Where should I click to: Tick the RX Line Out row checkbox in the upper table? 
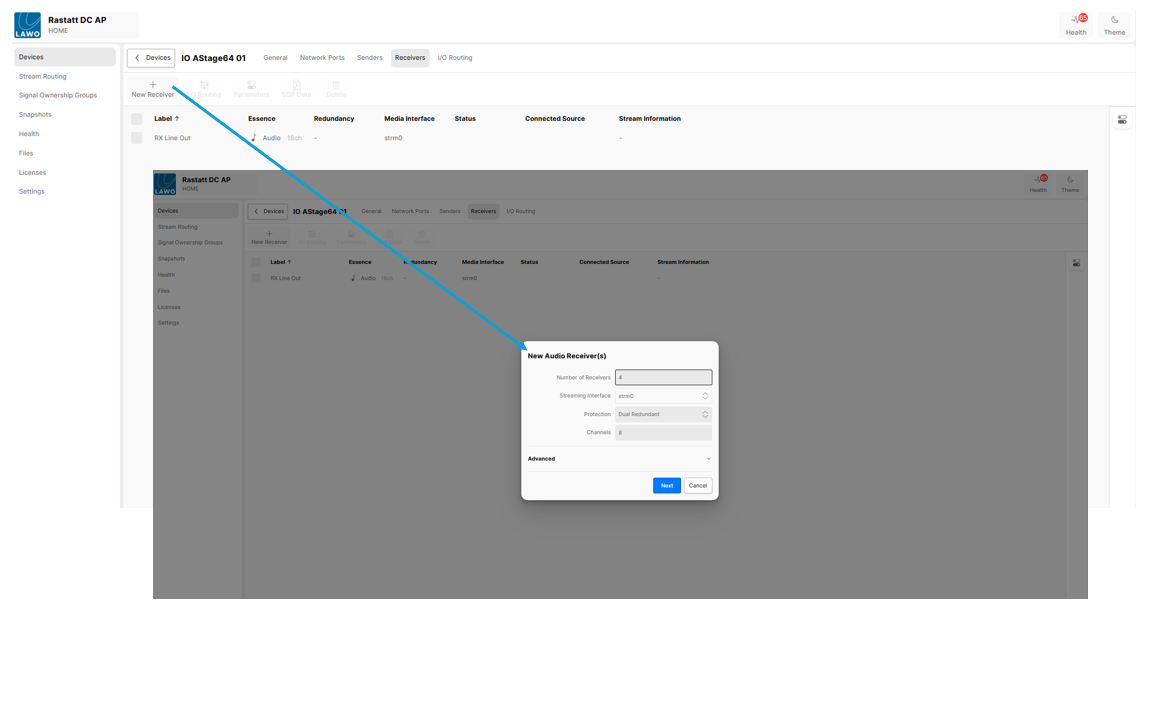tap(137, 138)
